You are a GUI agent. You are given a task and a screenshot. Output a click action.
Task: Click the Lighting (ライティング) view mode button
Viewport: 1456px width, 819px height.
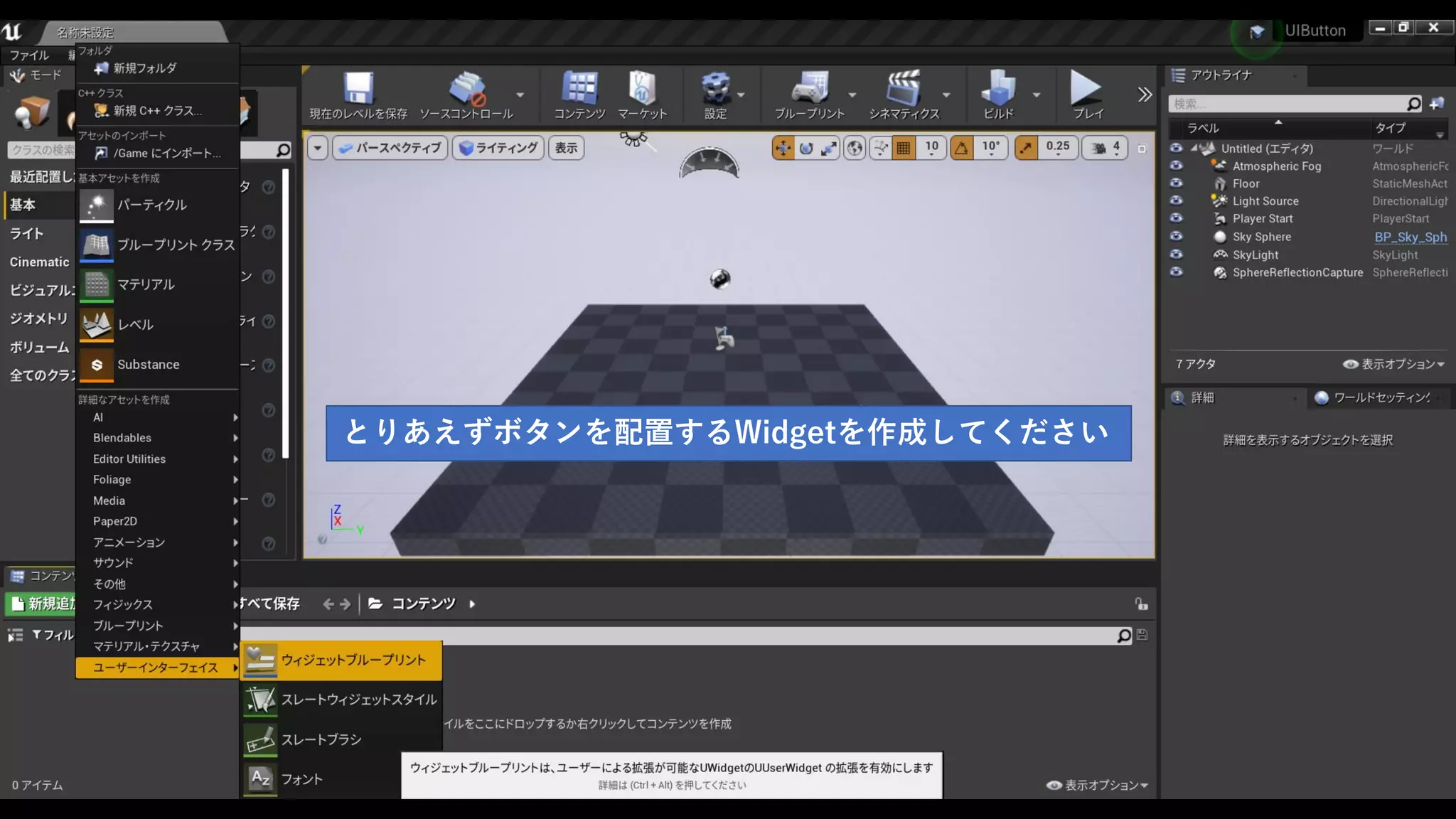coord(498,148)
